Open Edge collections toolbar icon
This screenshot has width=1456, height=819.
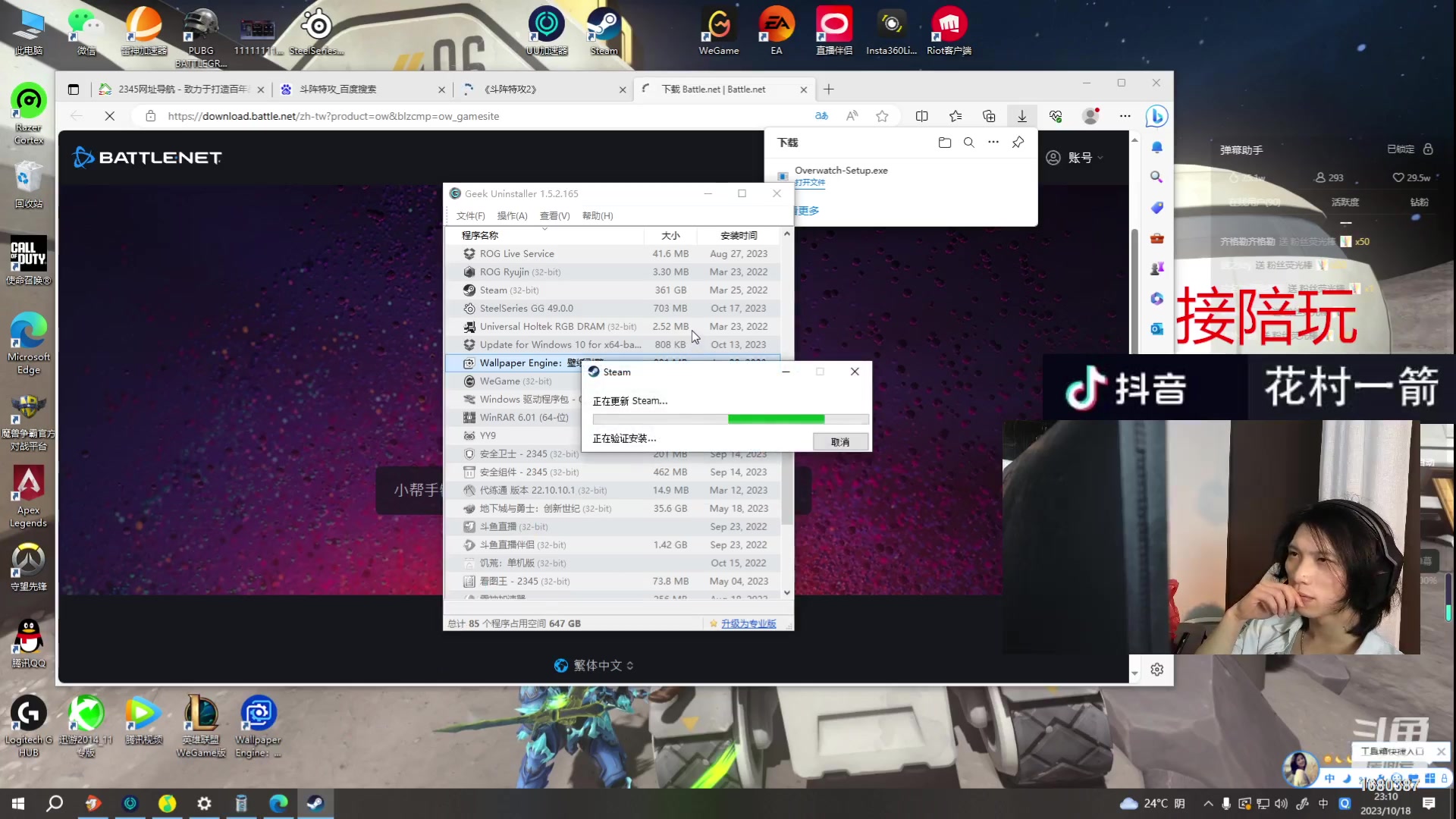[x=989, y=116]
